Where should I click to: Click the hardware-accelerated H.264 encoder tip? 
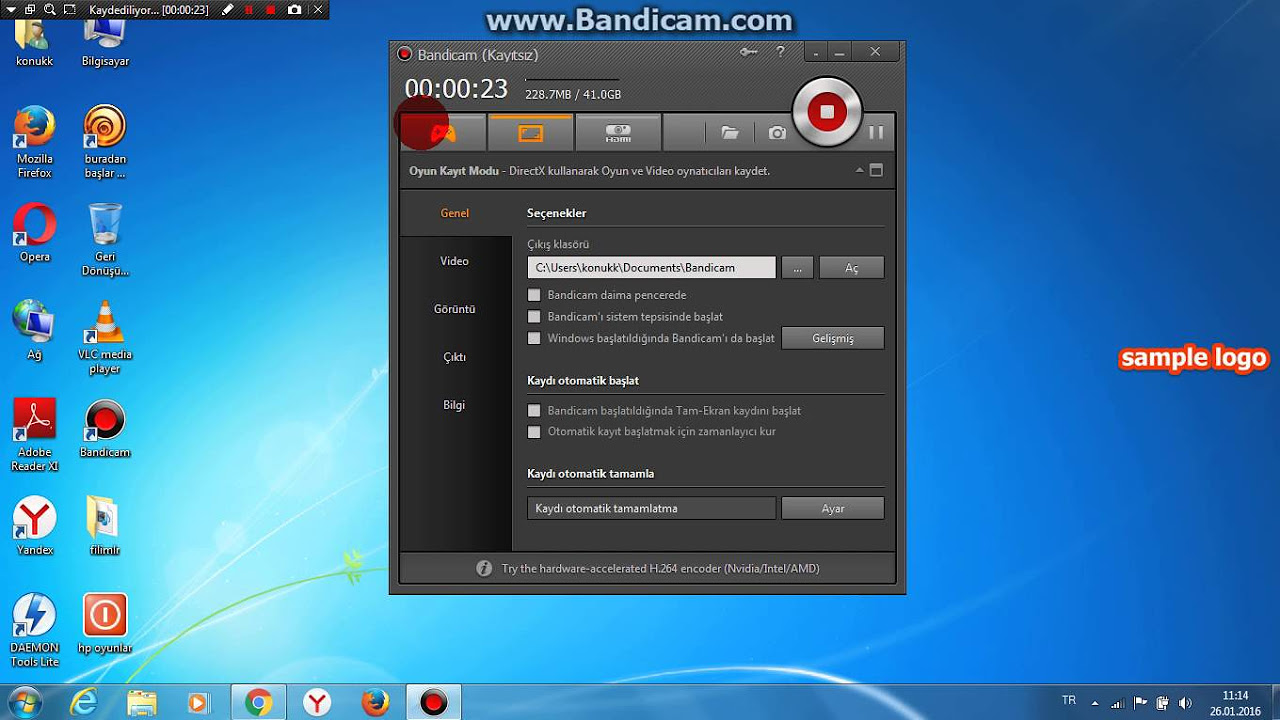click(x=660, y=568)
